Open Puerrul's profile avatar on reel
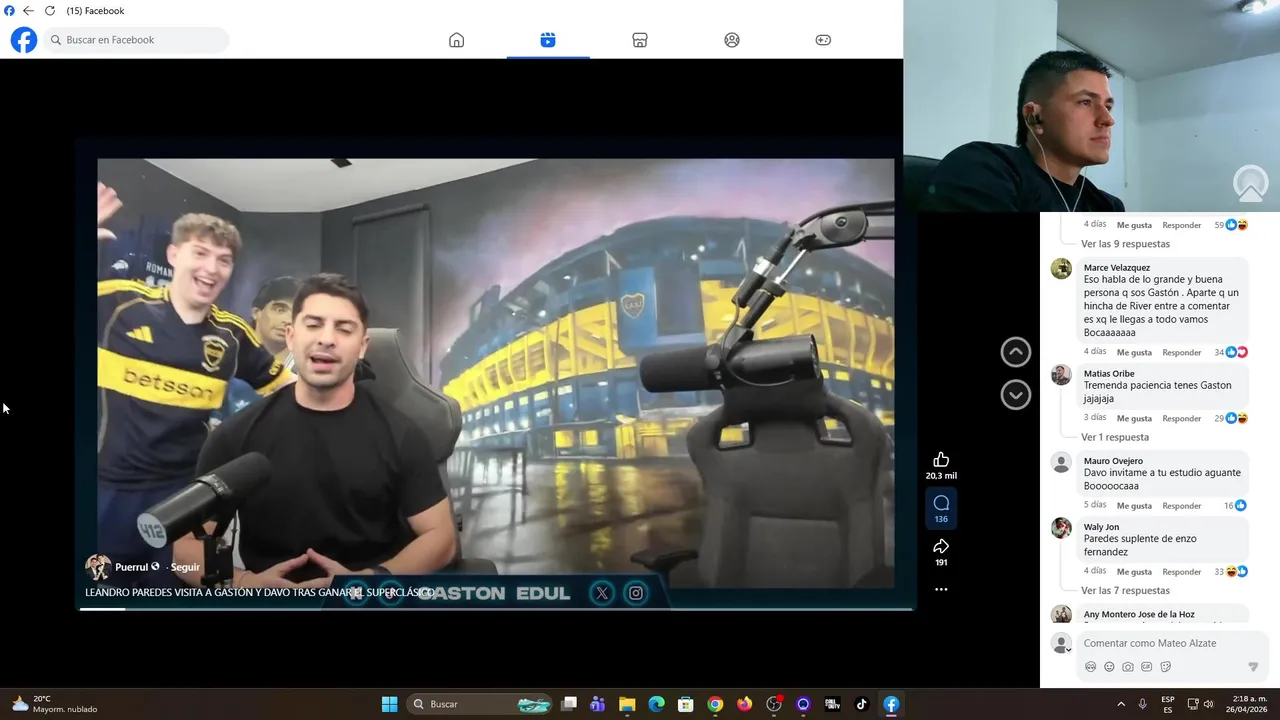This screenshot has width=1280, height=720. 98,567
